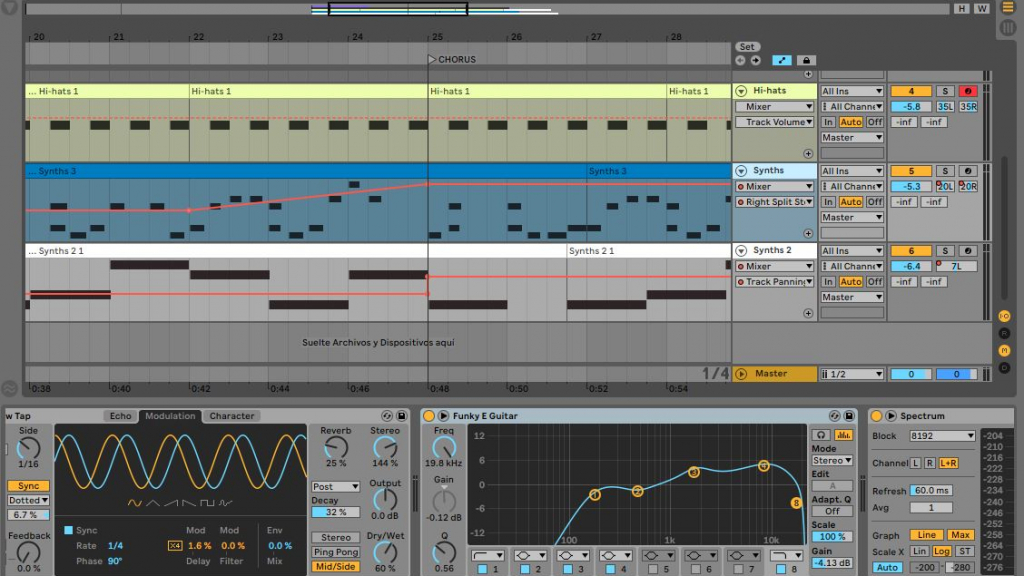Click the Spectrum Auto range button

click(887, 568)
